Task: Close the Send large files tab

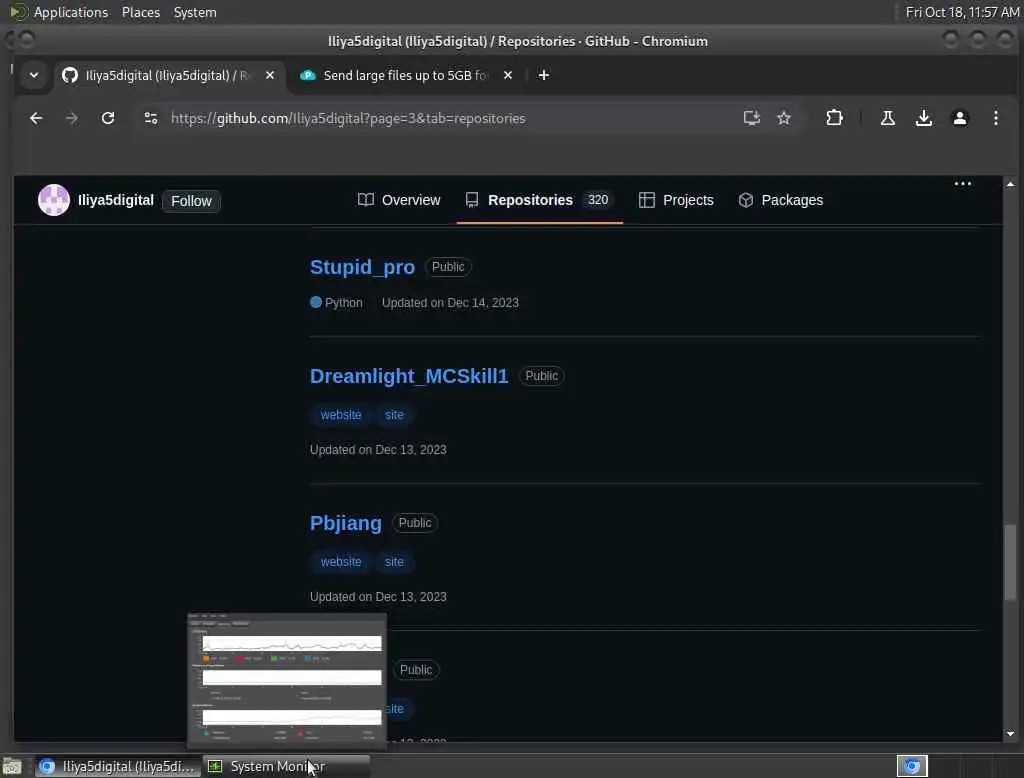Action: tap(507, 75)
